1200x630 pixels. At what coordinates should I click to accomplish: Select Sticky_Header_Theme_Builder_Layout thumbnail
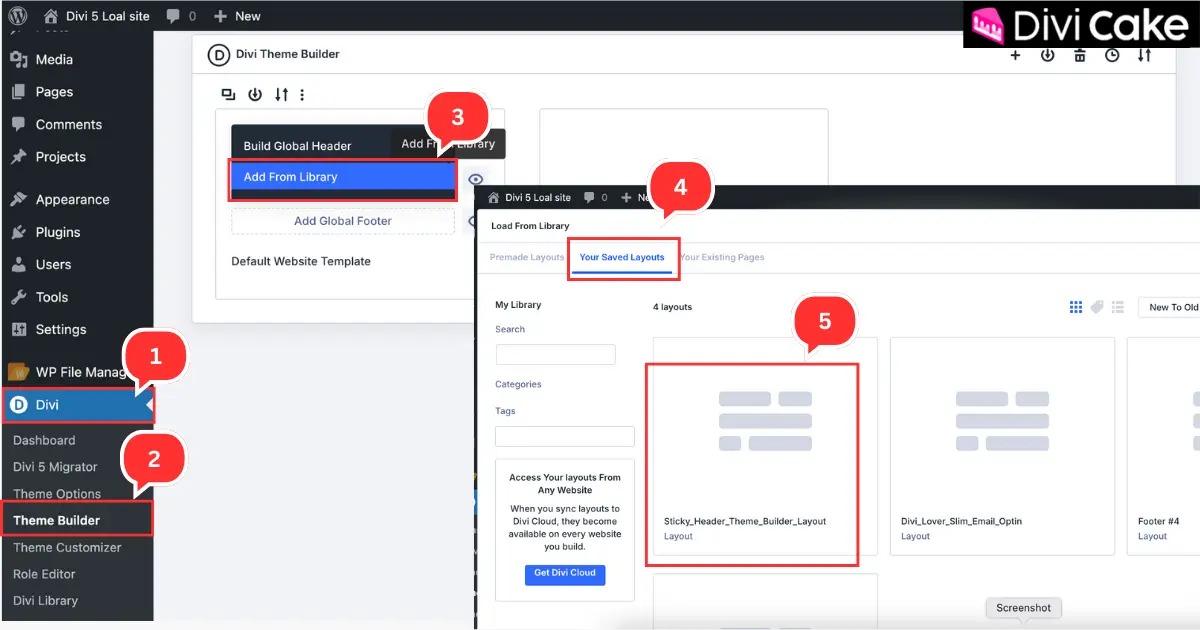coord(765,446)
